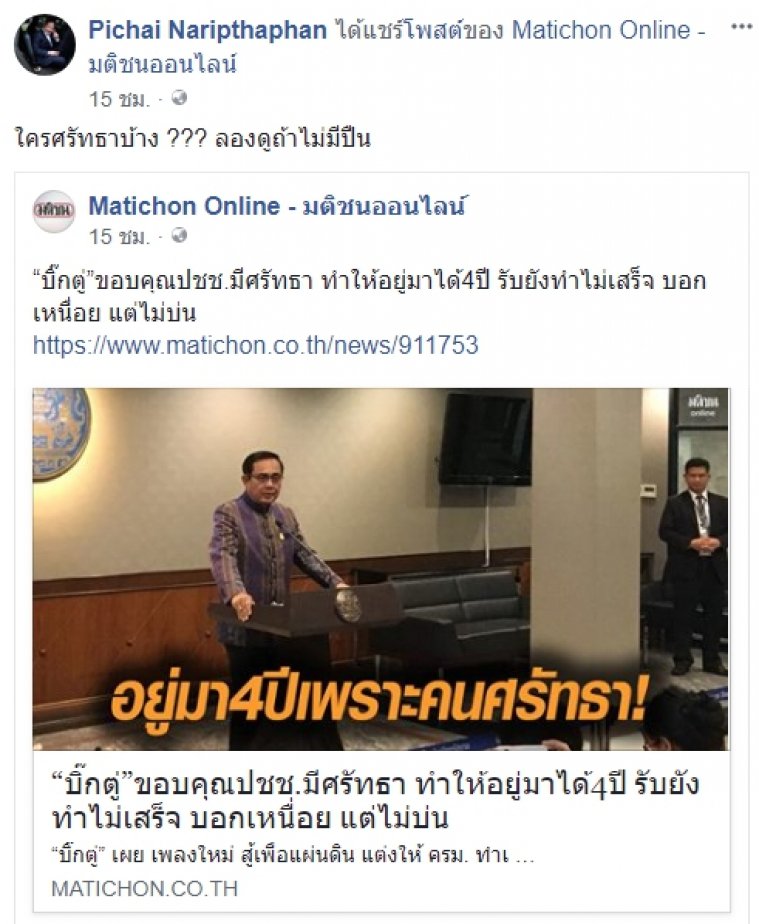This screenshot has height=924, width=759.
Task: Click the news photo of the podium speech
Action: pyautogui.click(x=381, y=569)
